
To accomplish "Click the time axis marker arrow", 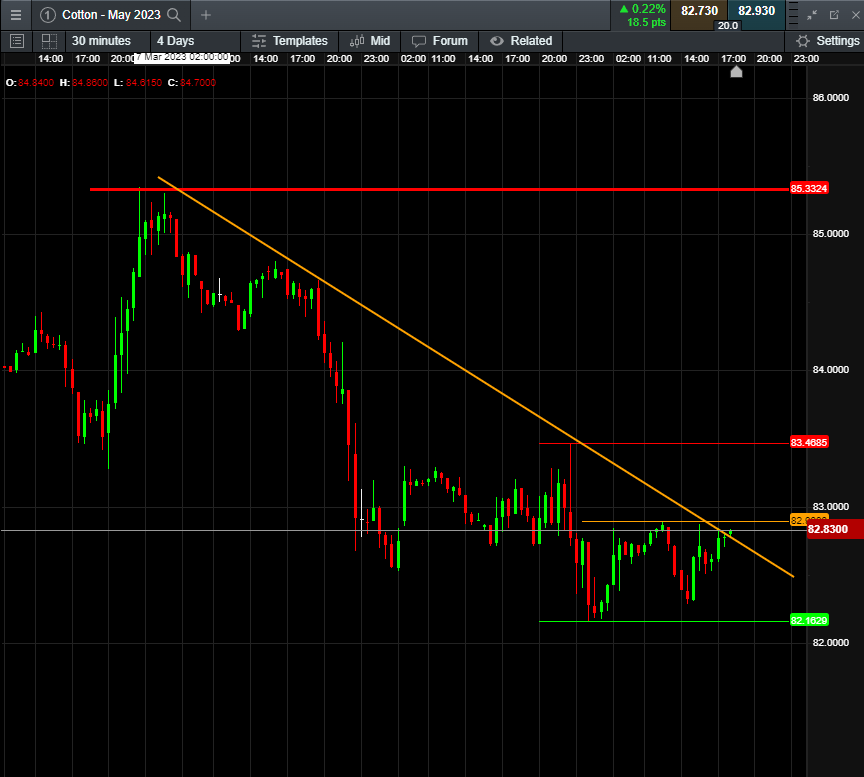I will (736, 72).
